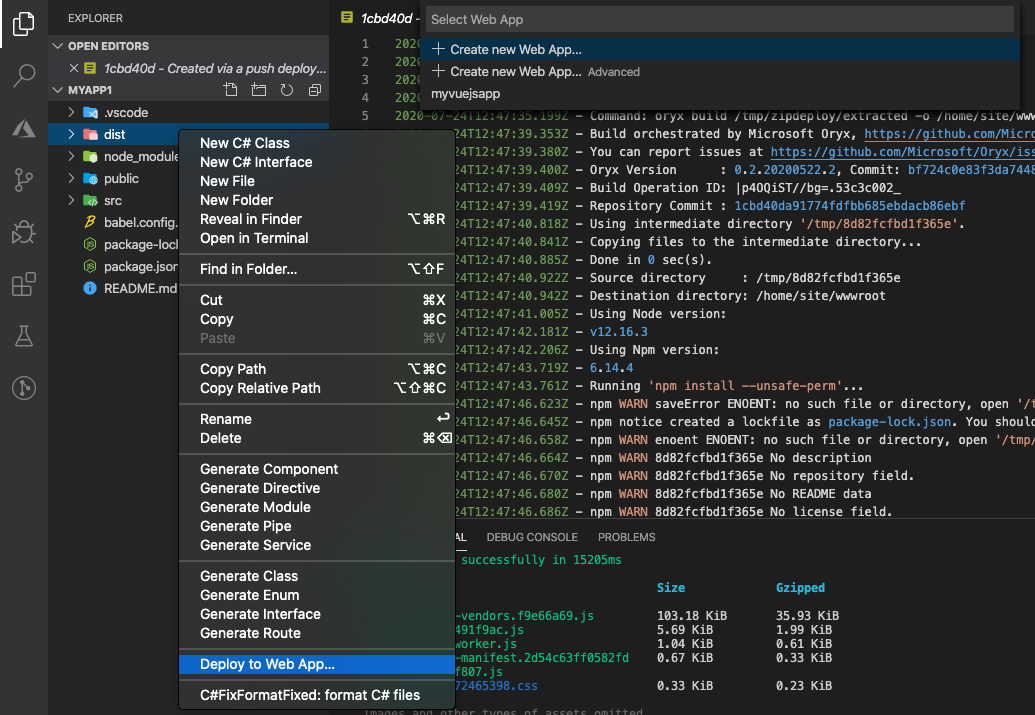Click the dist folder icon
This screenshot has width=1035, height=715.
90,134
